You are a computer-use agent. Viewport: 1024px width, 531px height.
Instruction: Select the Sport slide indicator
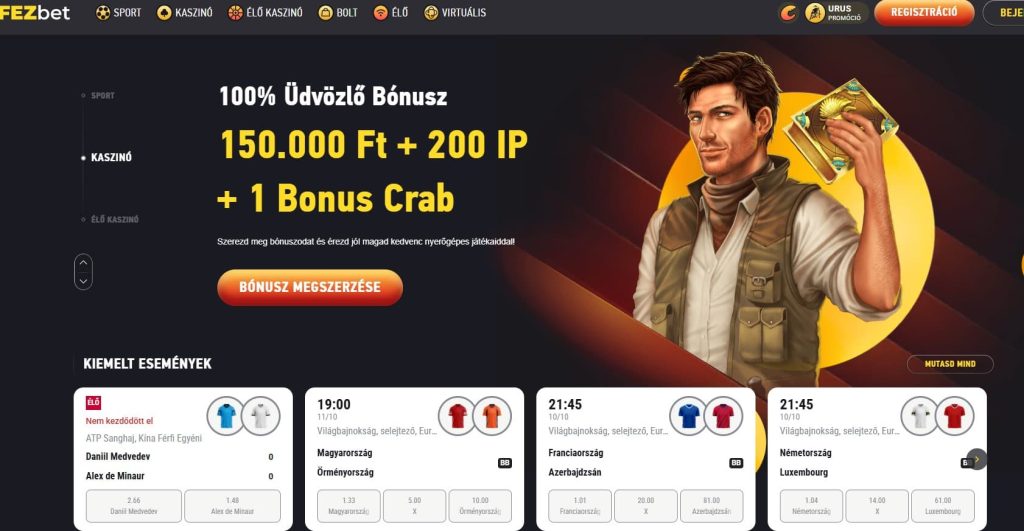98,95
